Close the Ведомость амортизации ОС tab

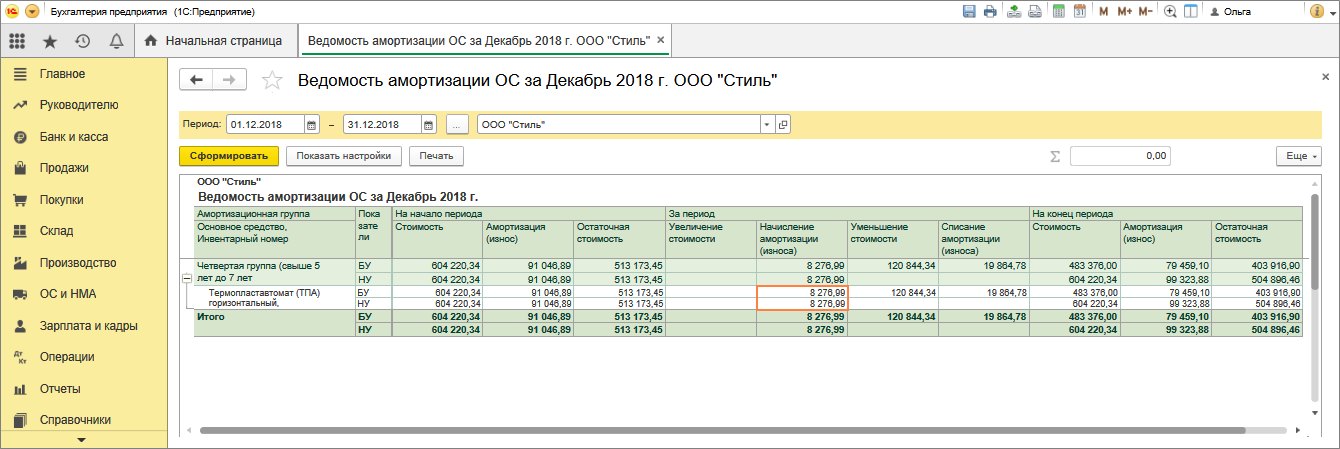point(661,41)
